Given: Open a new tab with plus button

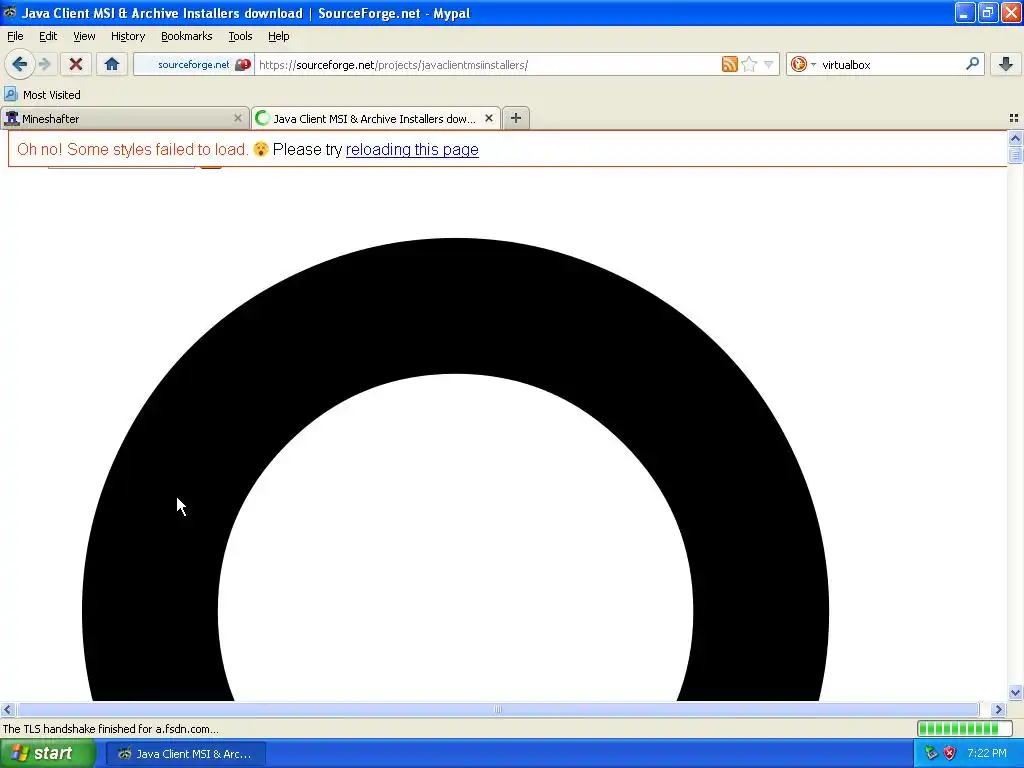Looking at the screenshot, I should 516,118.
